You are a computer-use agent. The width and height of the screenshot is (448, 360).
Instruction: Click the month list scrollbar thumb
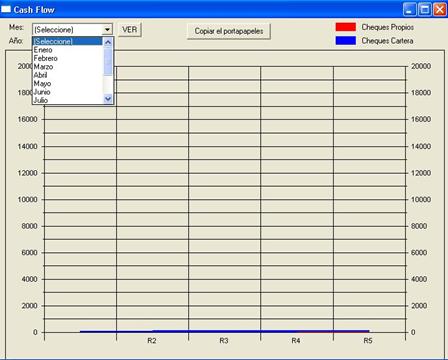coord(108,61)
